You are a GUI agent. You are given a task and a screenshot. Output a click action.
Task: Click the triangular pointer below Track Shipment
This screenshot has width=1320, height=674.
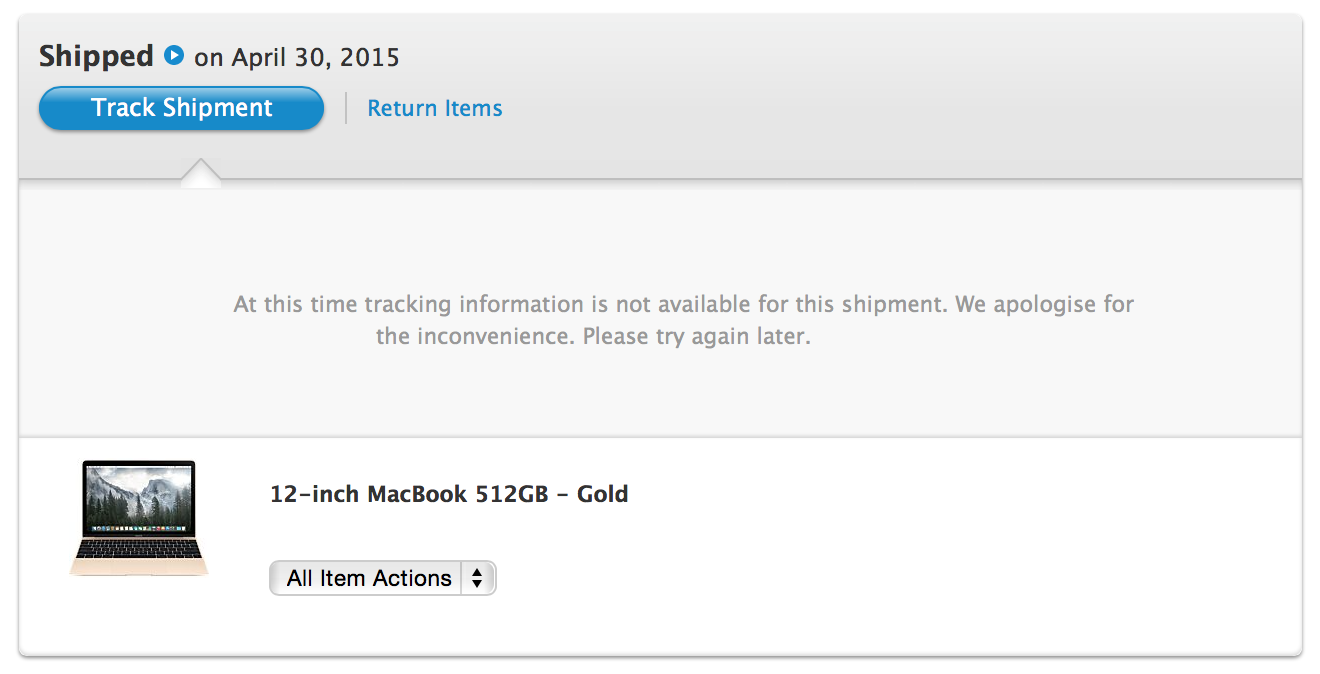[201, 172]
